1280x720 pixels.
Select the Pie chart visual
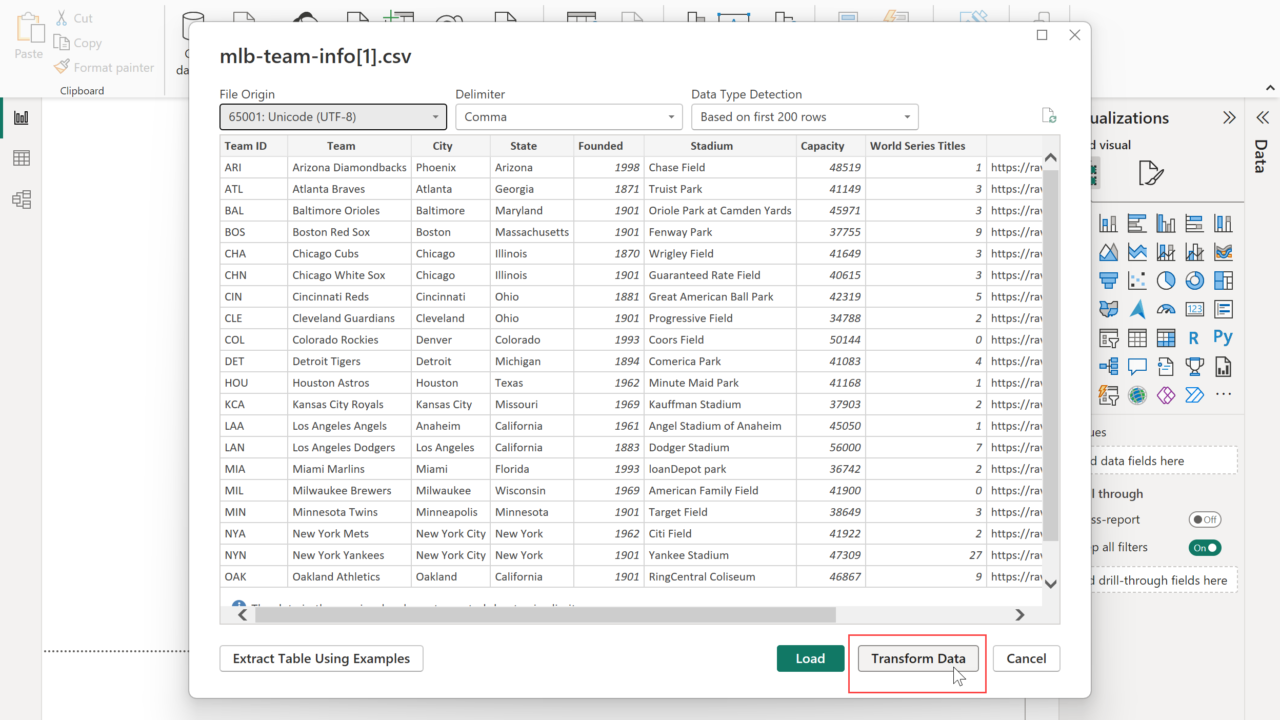tap(1166, 281)
